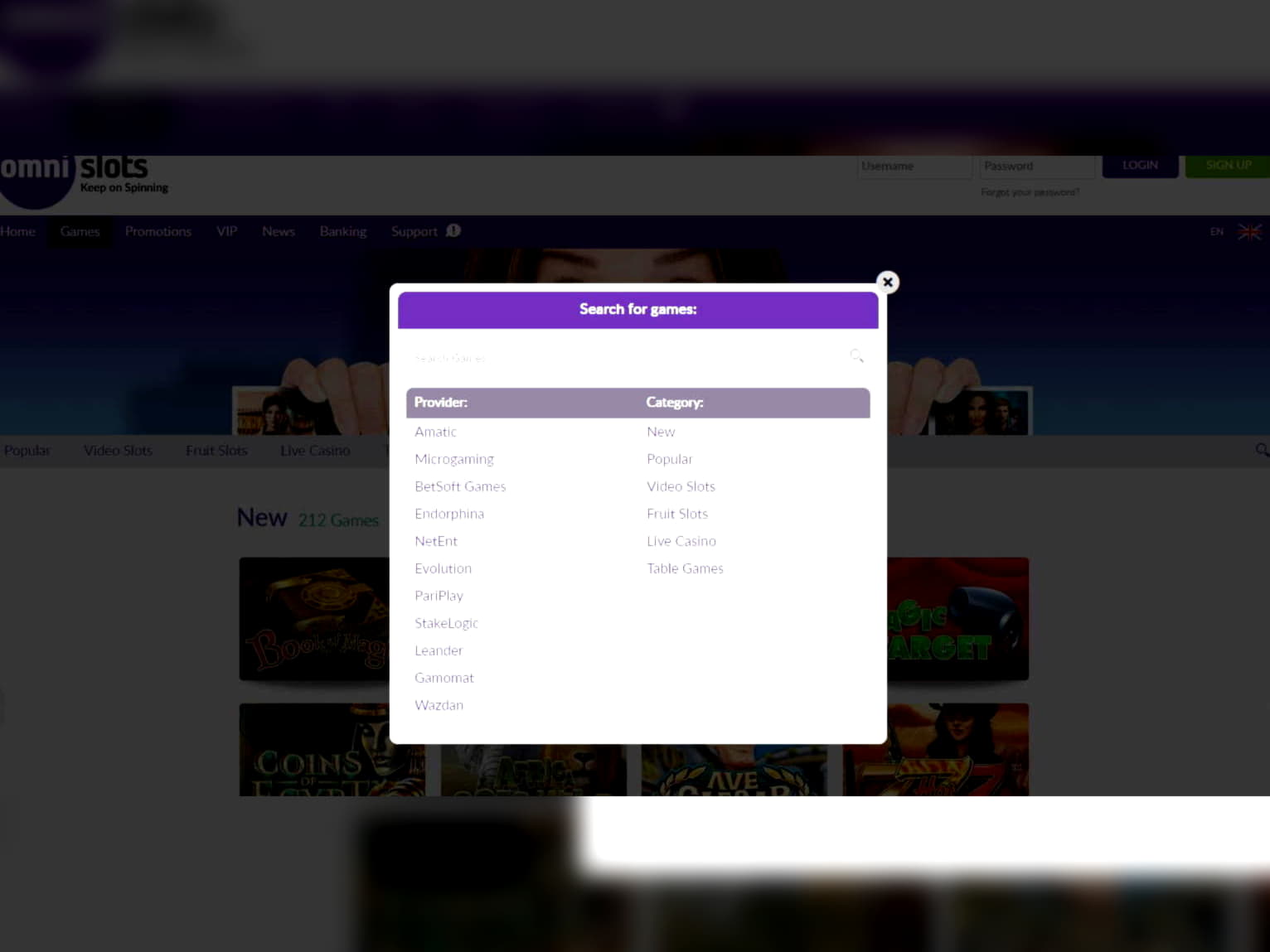This screenshot has width=1270, height=952.
Task: Switch to Live Casino tab
Action: pyautogui.click(x=315, y=451)
